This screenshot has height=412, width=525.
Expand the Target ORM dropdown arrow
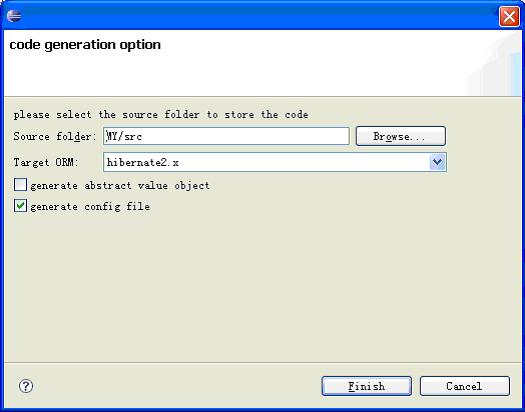437,162
